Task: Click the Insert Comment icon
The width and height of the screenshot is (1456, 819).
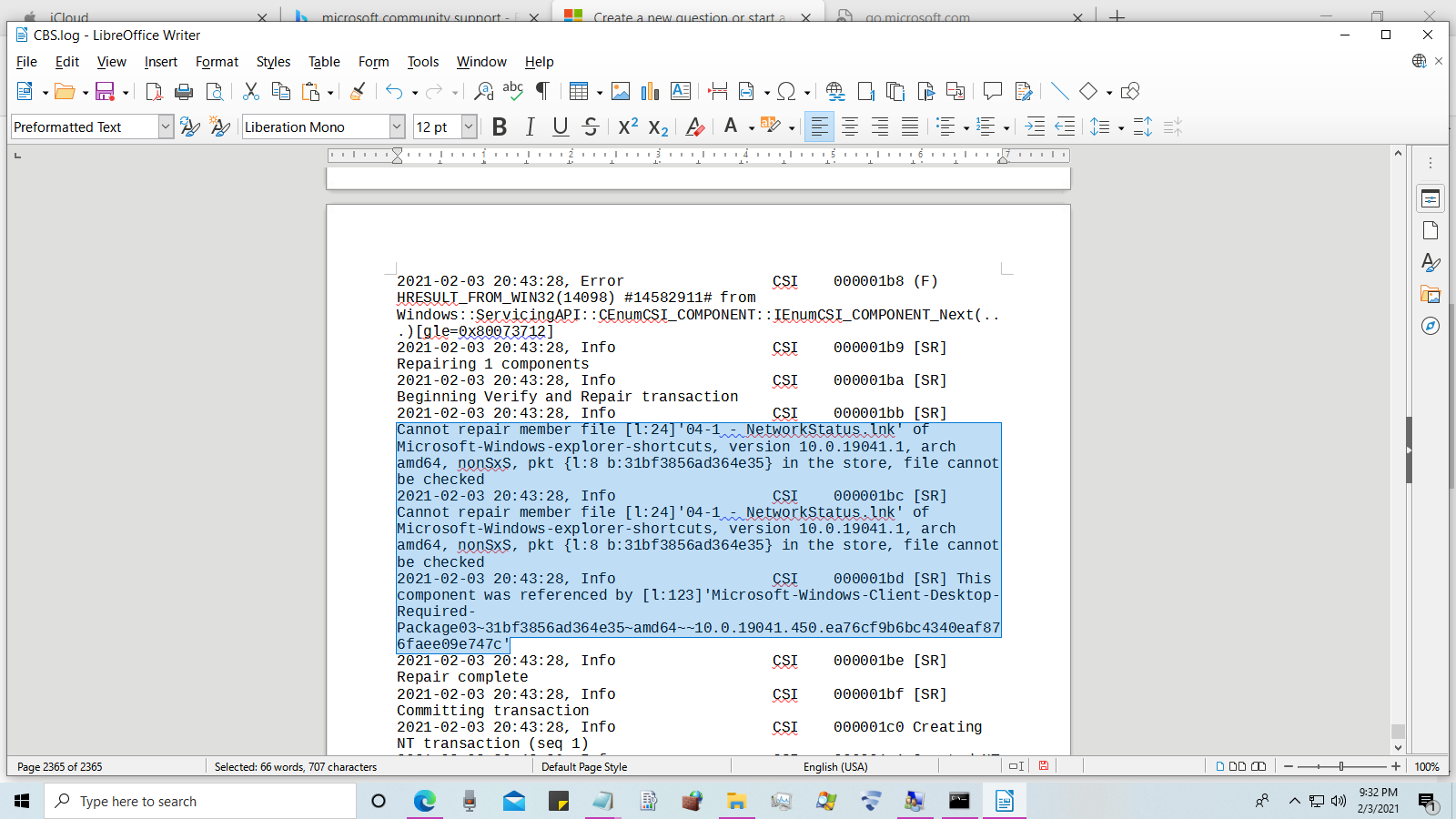Action: pos(993,91)
